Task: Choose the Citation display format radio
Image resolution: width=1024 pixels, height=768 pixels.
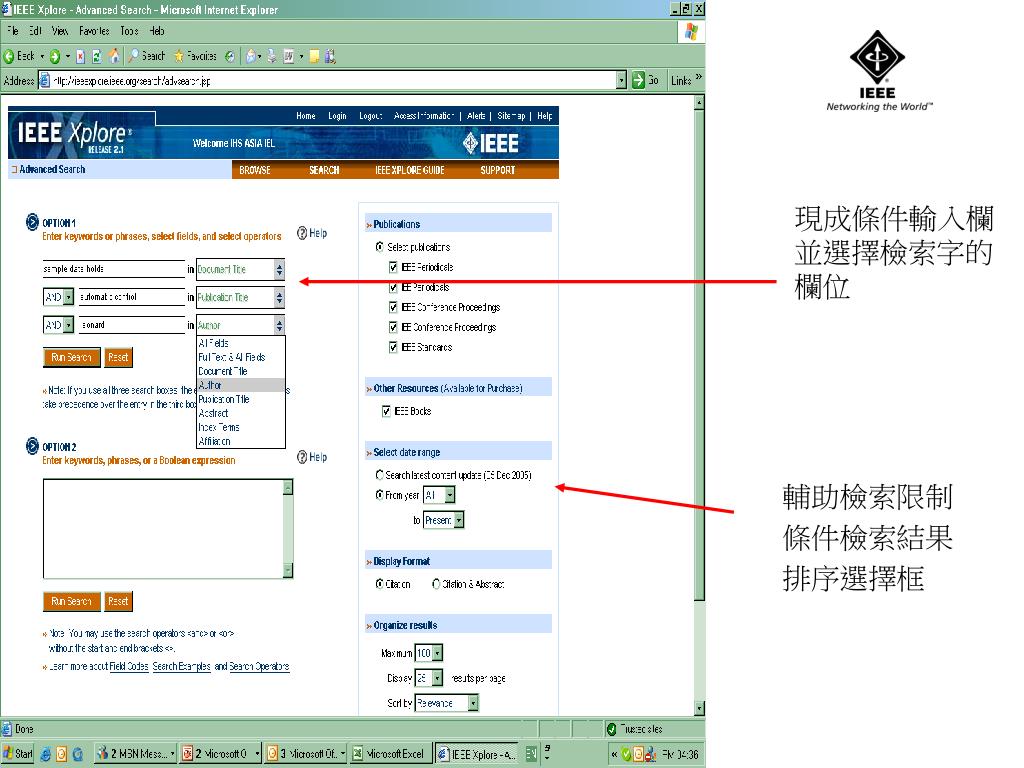Action: 379,584
